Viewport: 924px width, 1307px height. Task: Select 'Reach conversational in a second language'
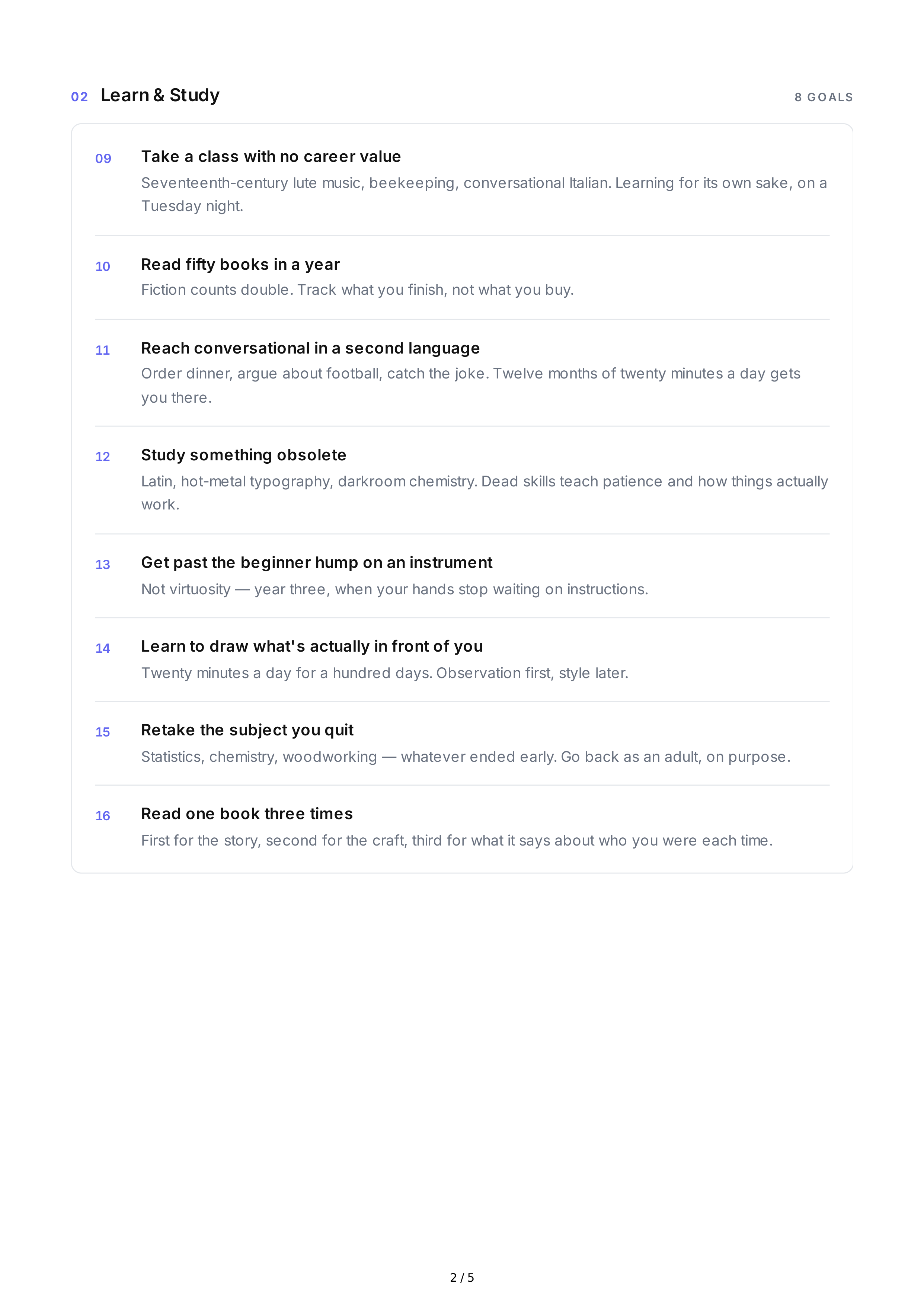click(x=310, y=348)
